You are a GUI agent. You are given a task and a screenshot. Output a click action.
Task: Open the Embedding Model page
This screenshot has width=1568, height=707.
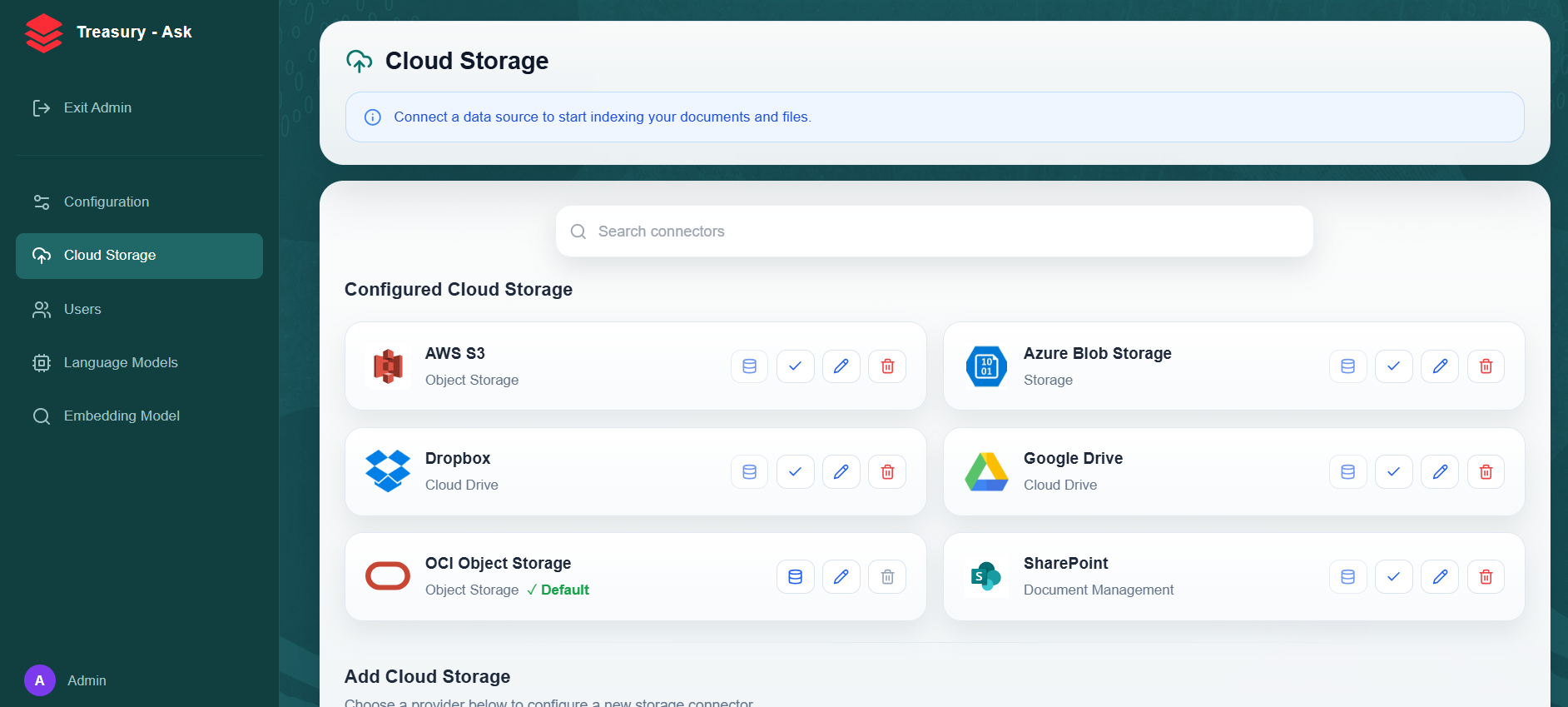139,416
